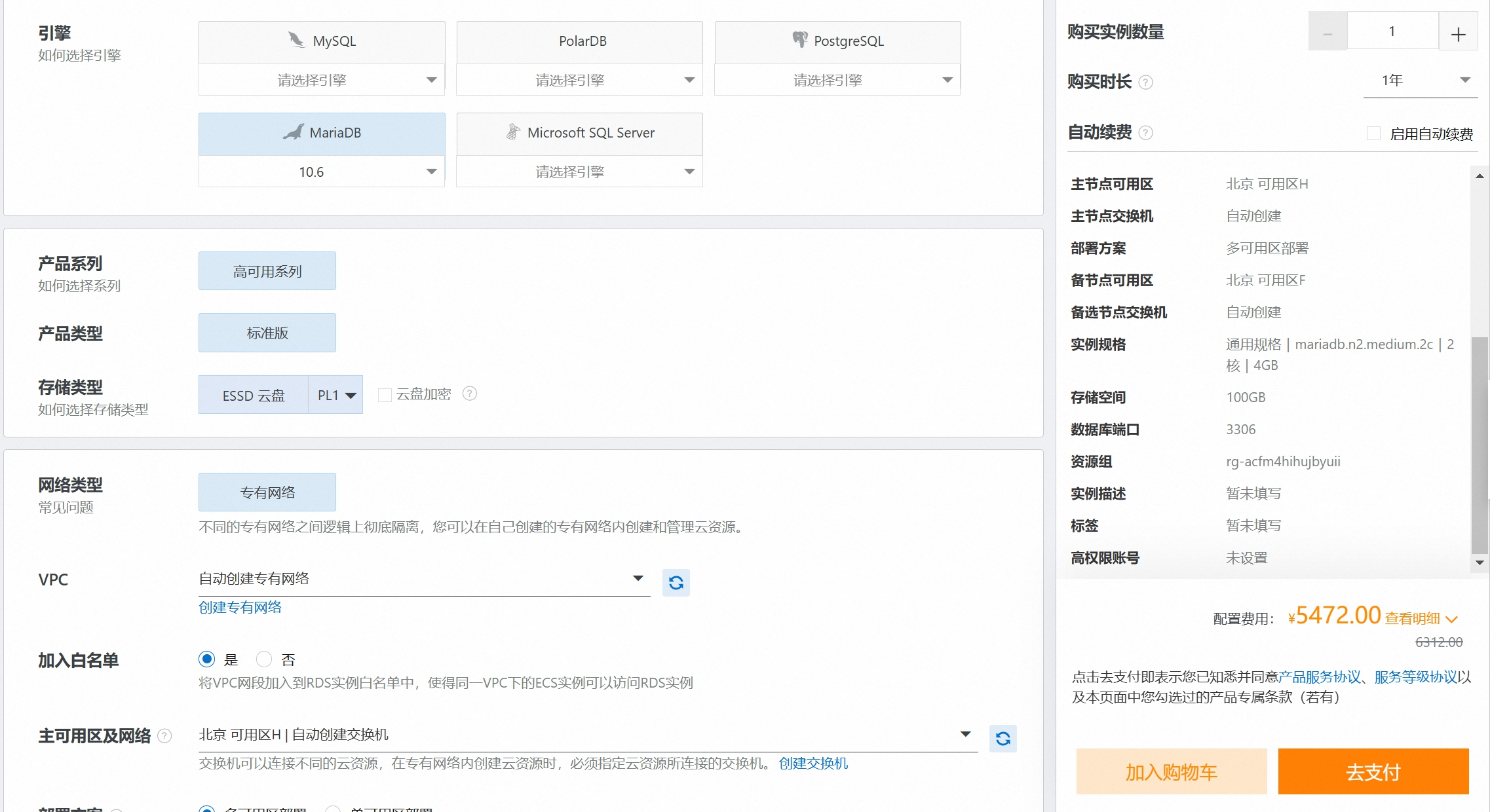This screenshot has height=812, width=1490.
Task: Click the summary panel vertical scrollbar
Action: click(x=1479, y=445)
